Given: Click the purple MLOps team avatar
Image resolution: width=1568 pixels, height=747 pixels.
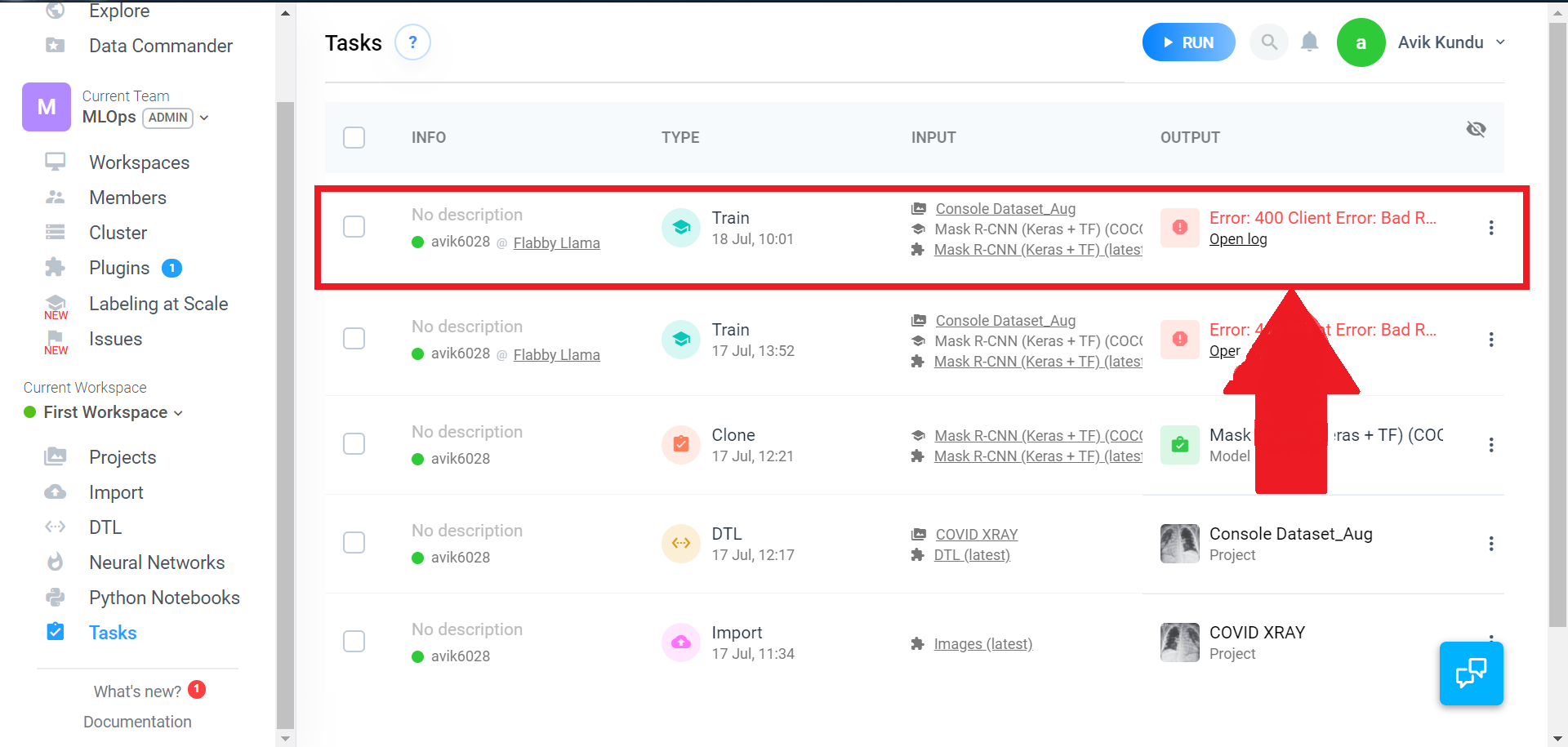Looking at the screenshot, I should point(47,107).
